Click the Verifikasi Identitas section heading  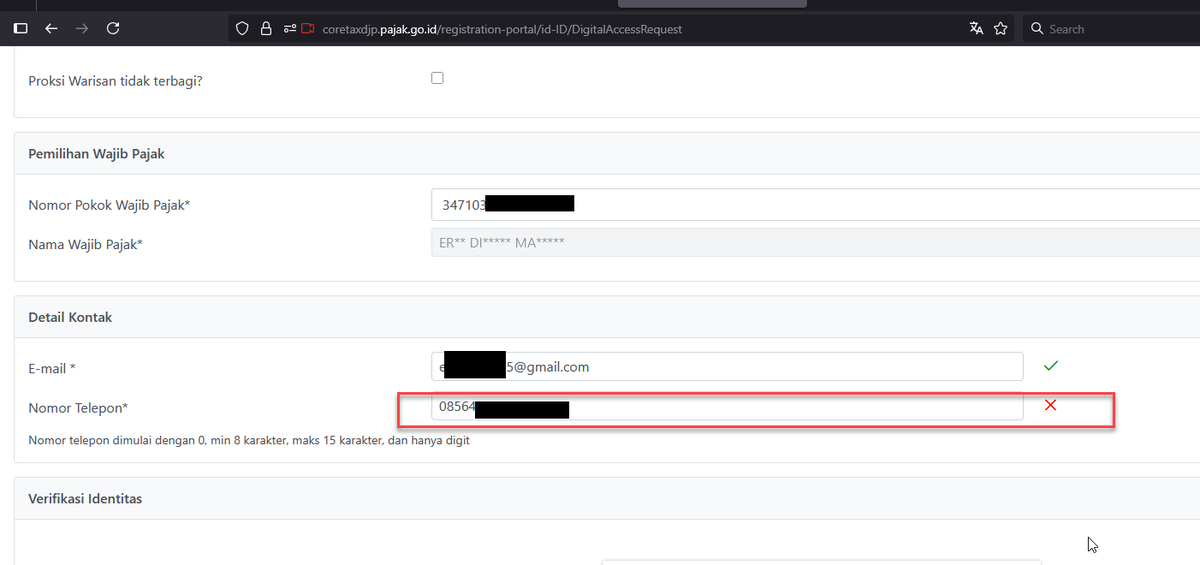point(85,498)
